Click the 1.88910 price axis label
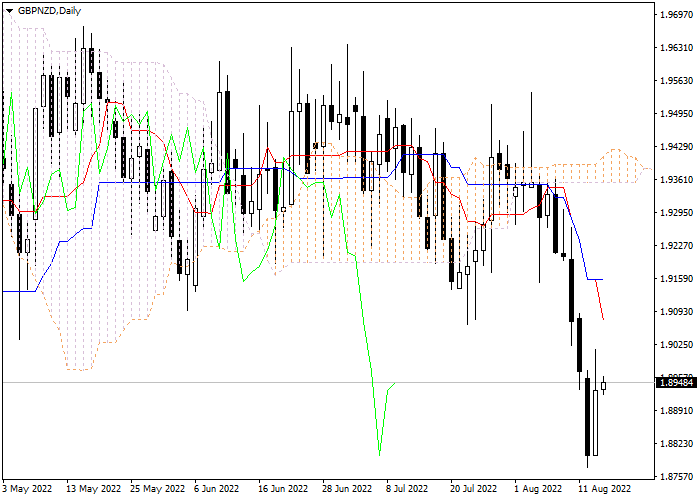This screenshot has height=500, width=700. [676, 411]
